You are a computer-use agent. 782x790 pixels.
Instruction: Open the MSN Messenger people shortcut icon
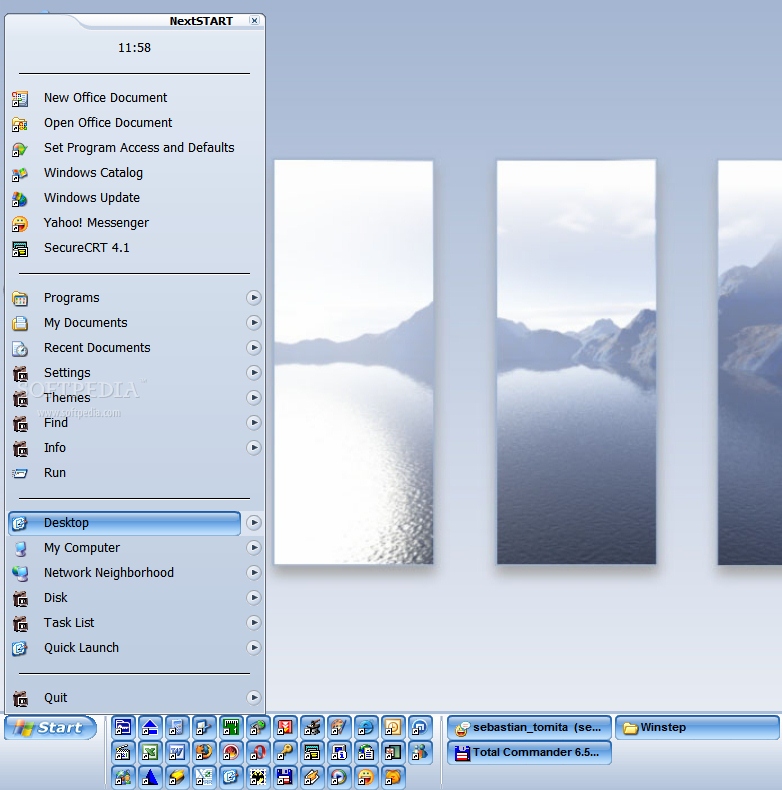pos(420,752)
